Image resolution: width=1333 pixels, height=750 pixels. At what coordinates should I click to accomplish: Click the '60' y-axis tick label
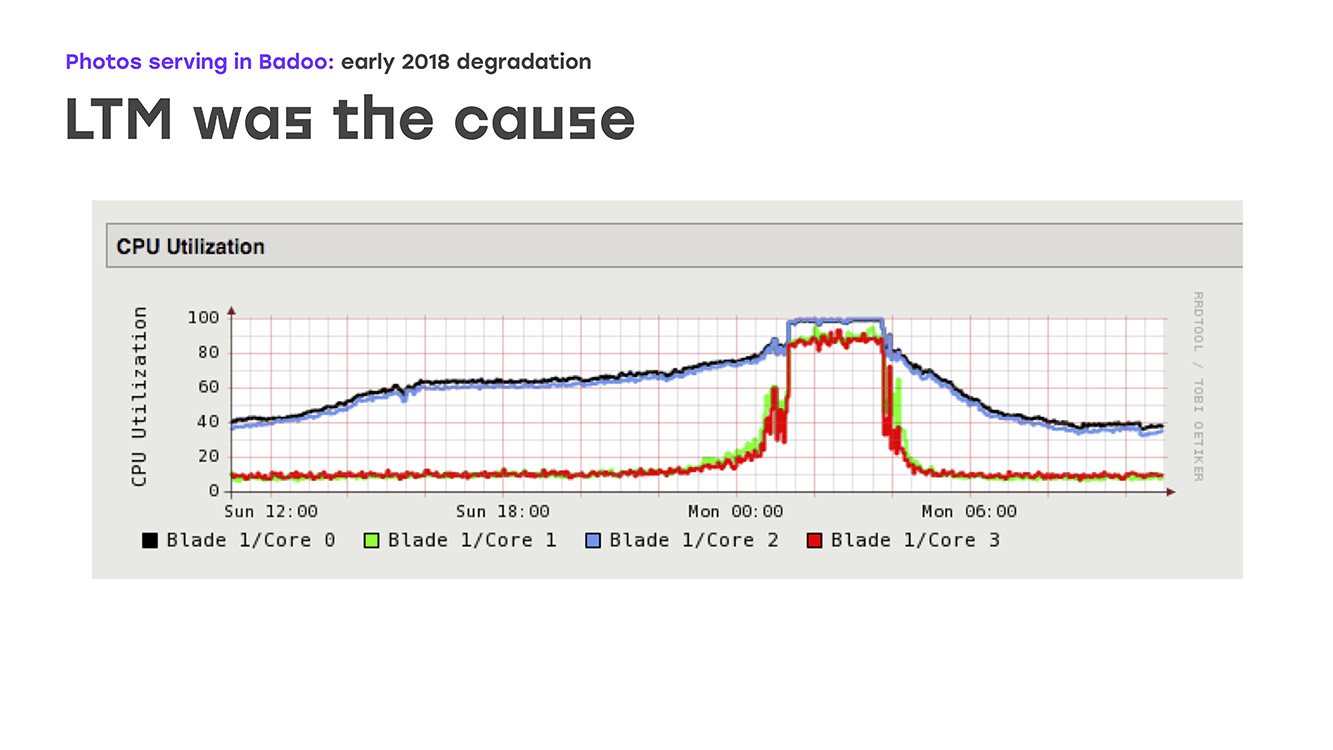tap(208, 387)
